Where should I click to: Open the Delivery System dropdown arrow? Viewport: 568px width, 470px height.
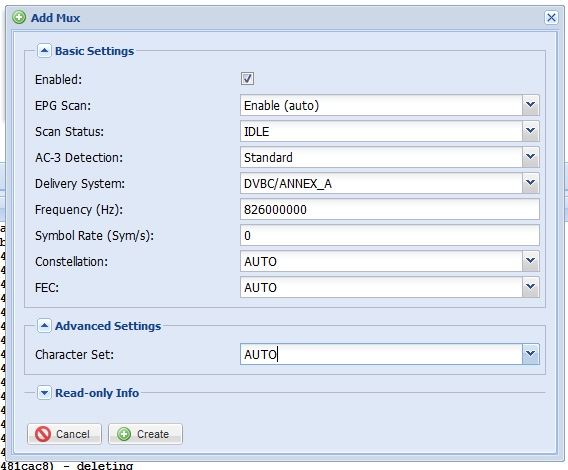531,183
